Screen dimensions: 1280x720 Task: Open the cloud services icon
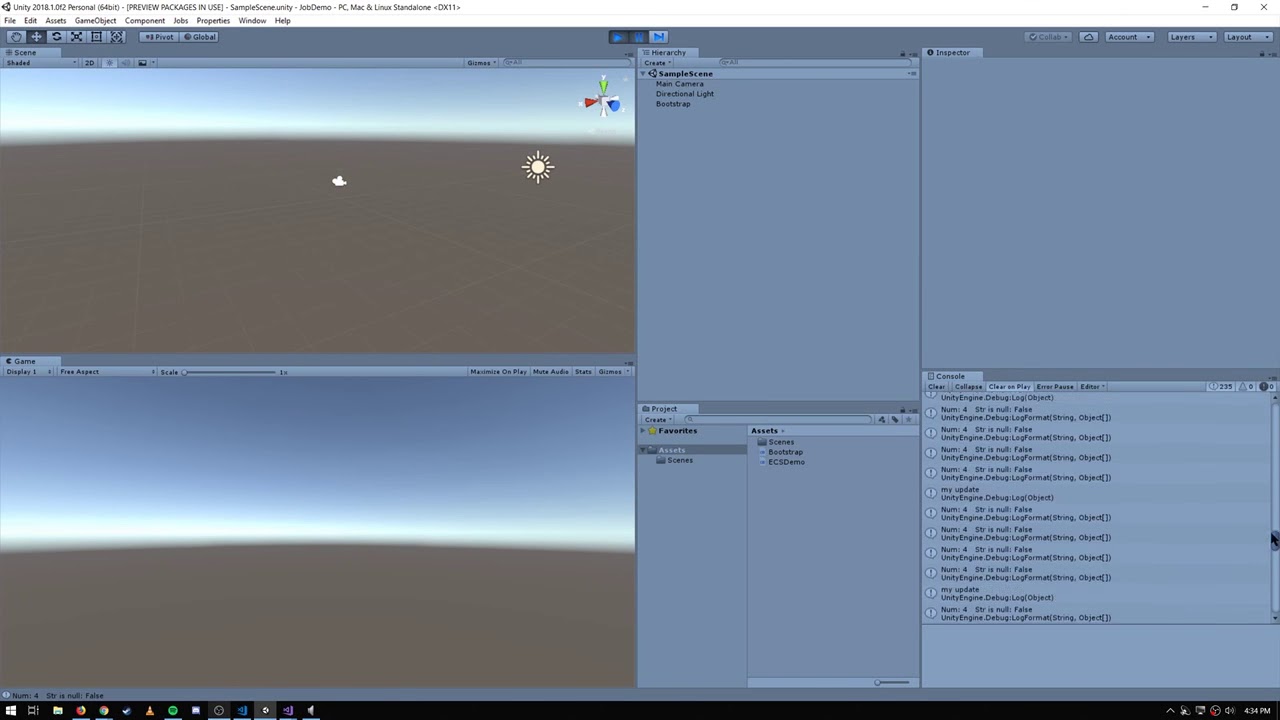[x=1088, y=37]
